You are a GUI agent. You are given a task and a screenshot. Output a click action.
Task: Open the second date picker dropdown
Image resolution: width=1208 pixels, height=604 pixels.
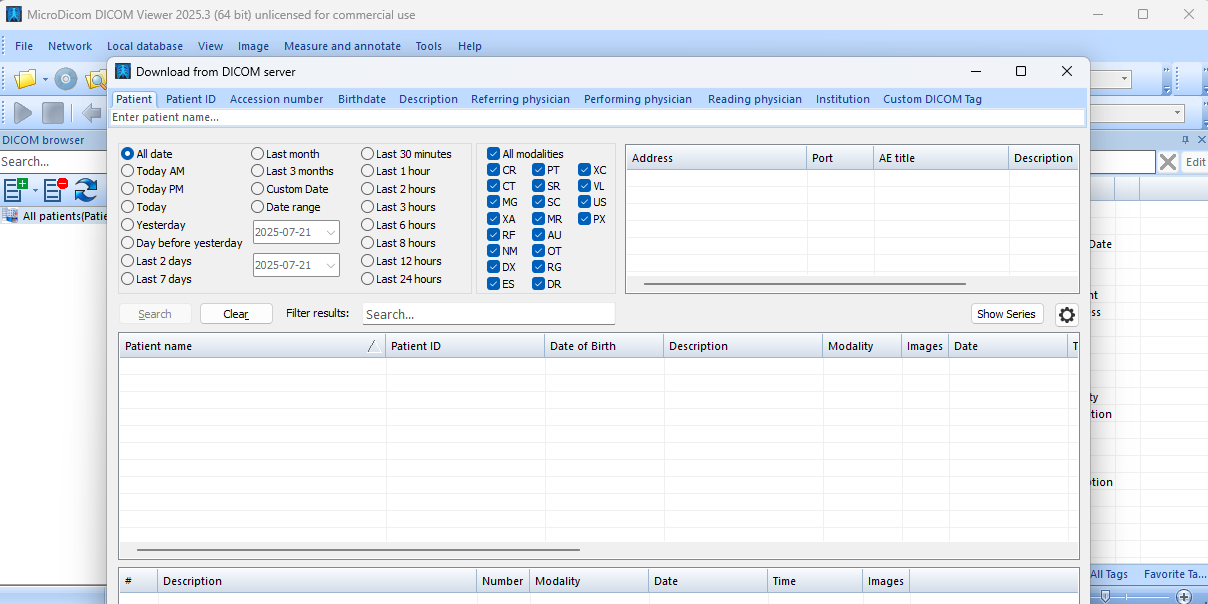point(331,265)
